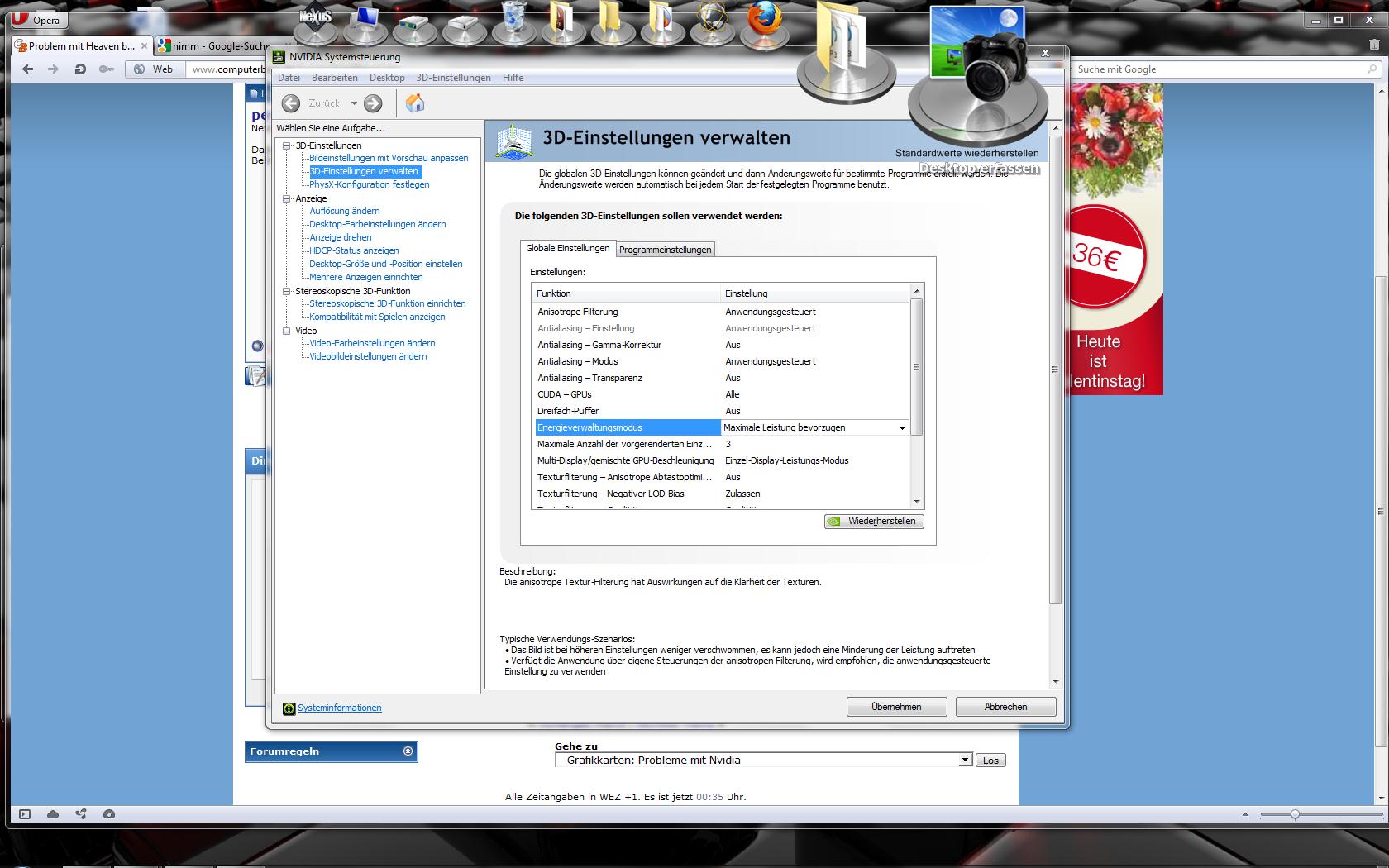The height and width of the screenshot is (868, 1389).
Task: Collapse the Forumregeln box on the forum page
Action: (408, 751)
